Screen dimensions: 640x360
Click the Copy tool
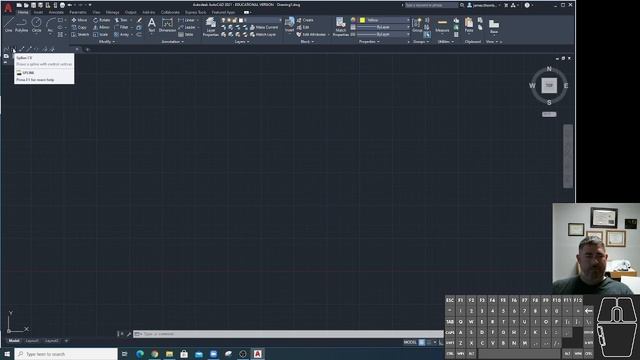coord(79,27)
